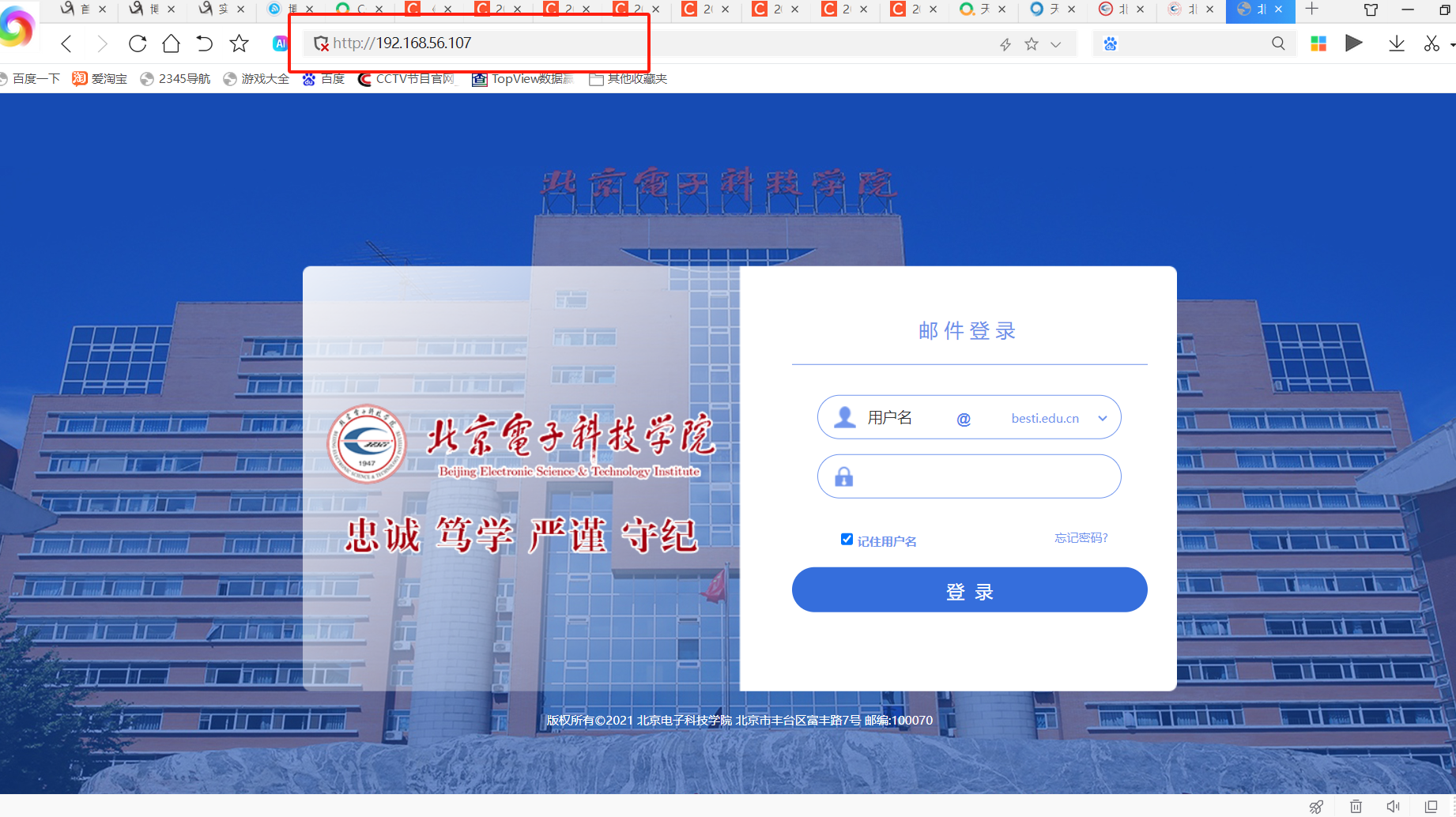1456x817 pixels.
Task: Open the 忘记密码? link
Action: (x=1081, y=538)
